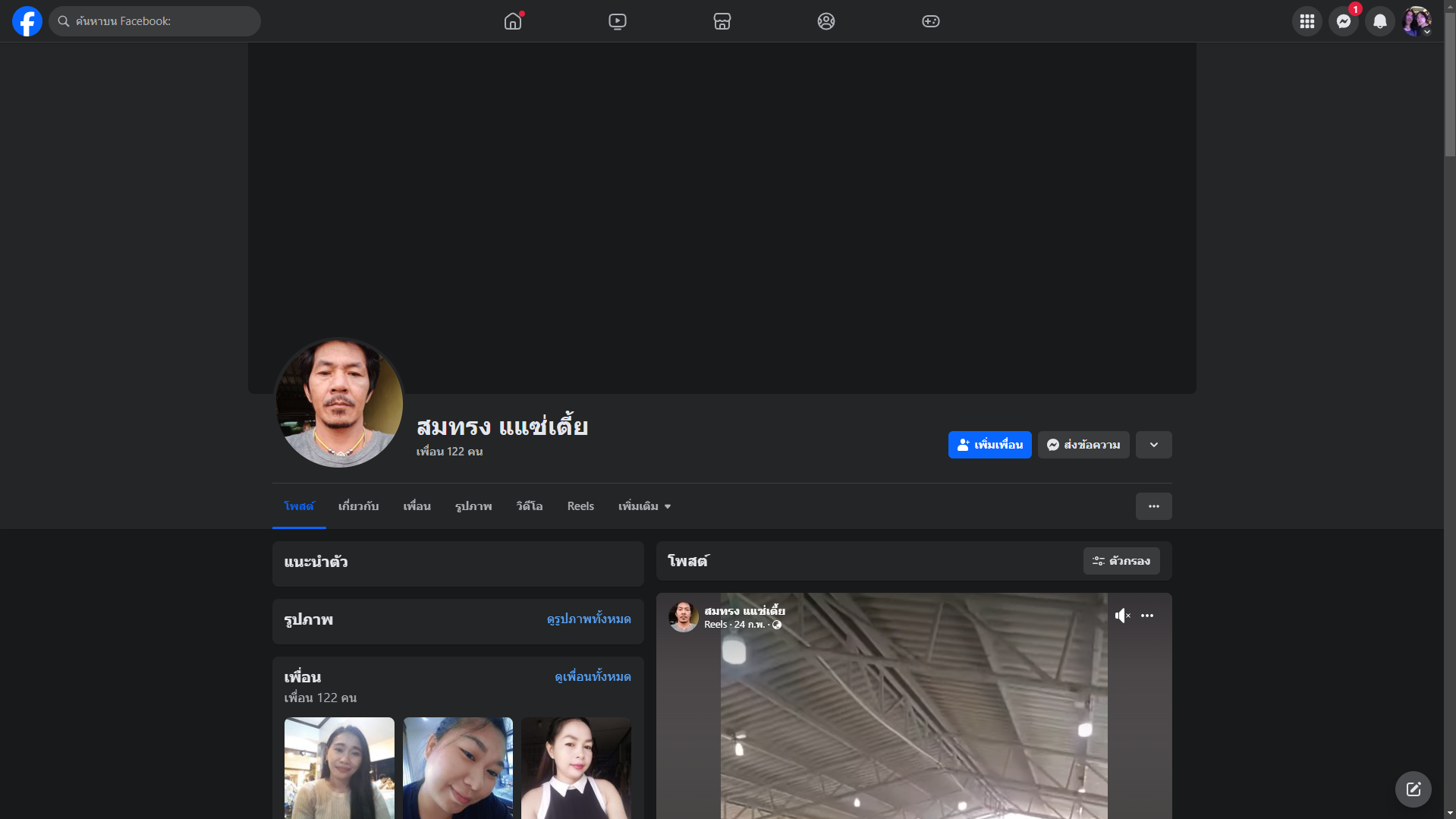Switch to the วิดีโอ tab
The height and width of the screenshot is (819, 1456).
(x=530, y=506)
